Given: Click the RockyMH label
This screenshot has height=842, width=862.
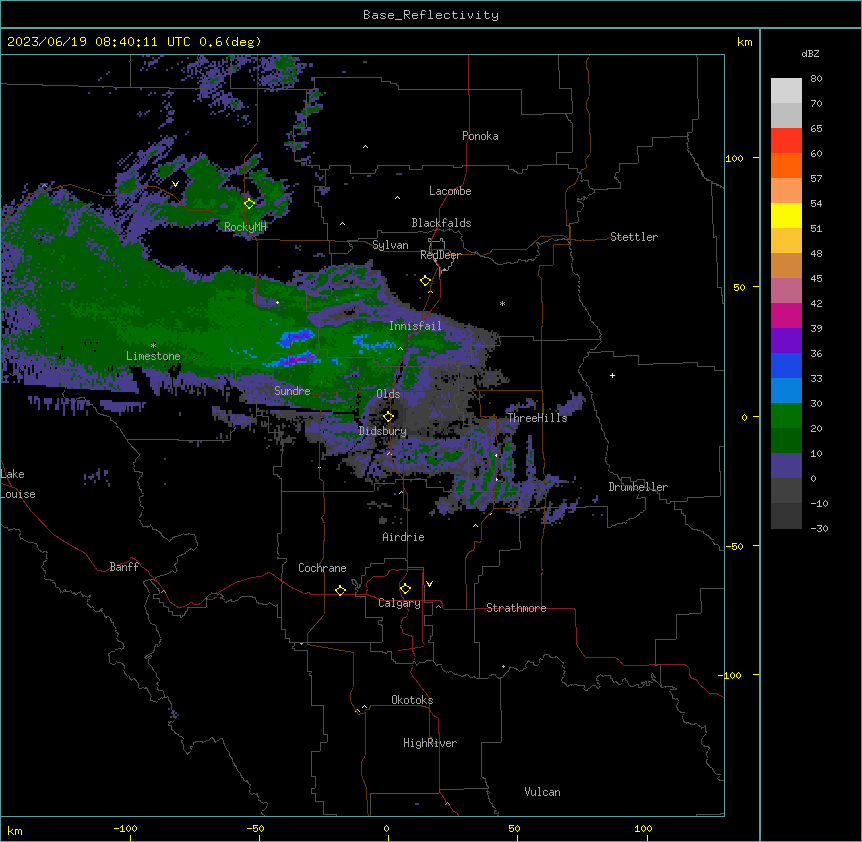Looking at the screenshot, I should pyautogui.click(x=245, y=227).
